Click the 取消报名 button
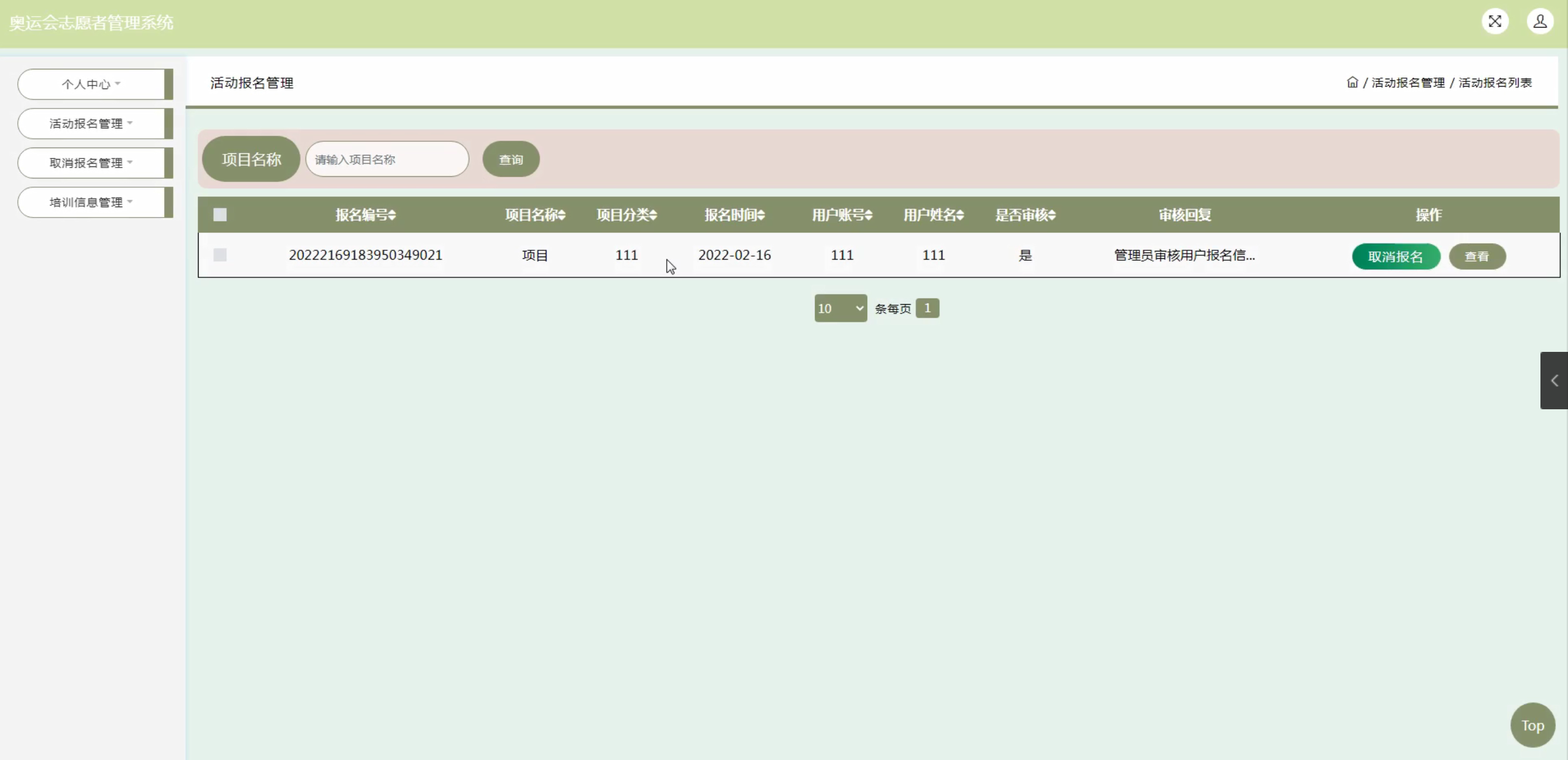This screenshot has width=1568, height=760. pos(1395,257)
